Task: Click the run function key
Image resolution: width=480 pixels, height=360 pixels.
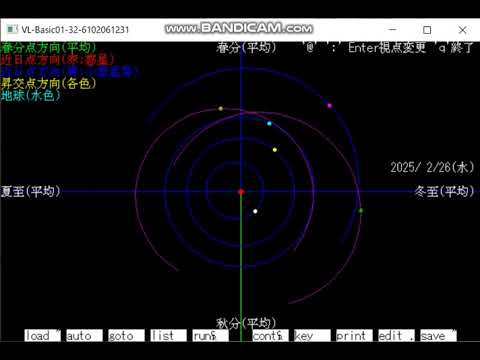Action: coord(210,335)
